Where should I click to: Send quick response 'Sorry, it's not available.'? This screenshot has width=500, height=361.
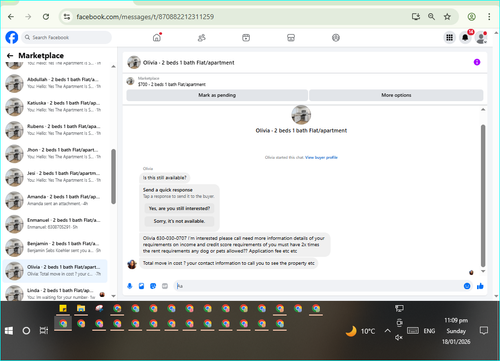(x=179, y=221)
